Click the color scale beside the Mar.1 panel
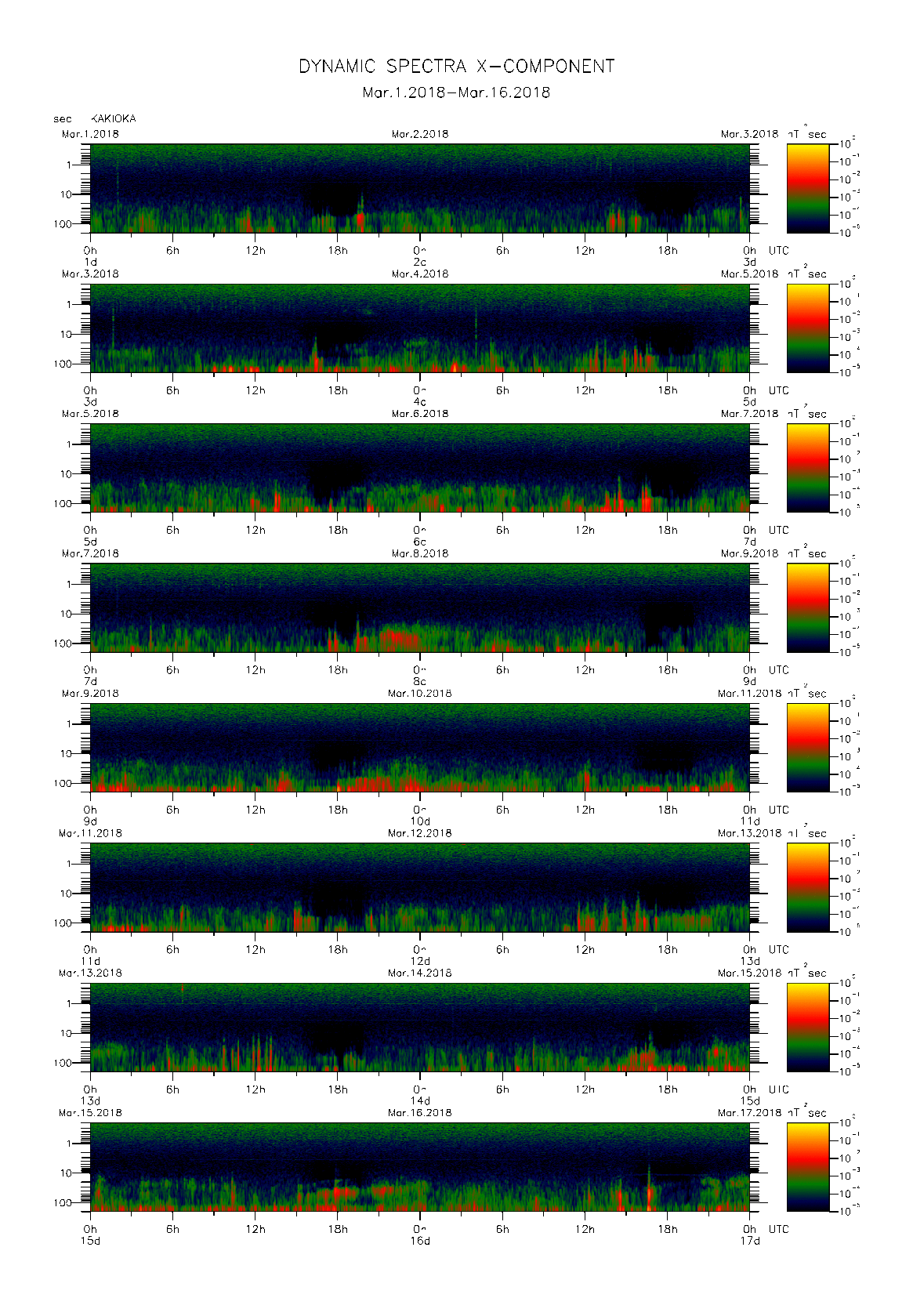Viewport: 913px width, 1316px height. 808,188
